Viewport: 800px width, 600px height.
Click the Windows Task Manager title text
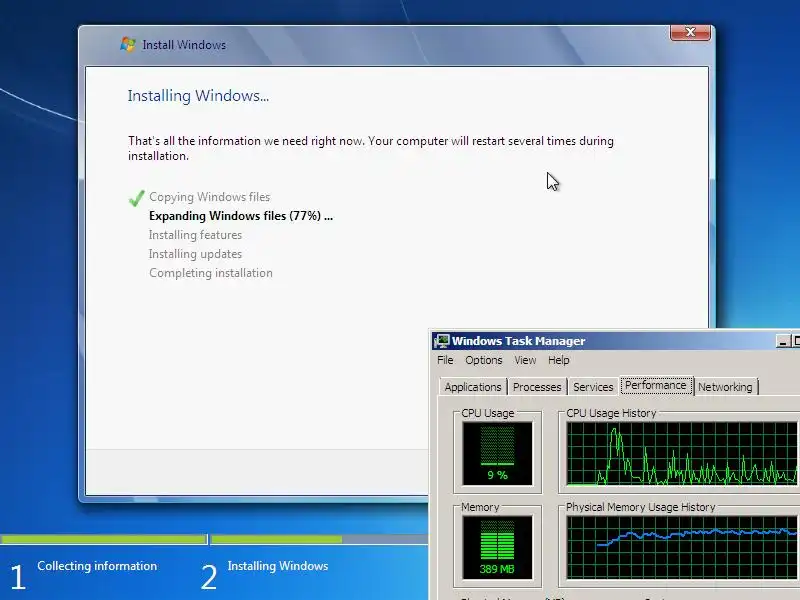tap(518, 341)
